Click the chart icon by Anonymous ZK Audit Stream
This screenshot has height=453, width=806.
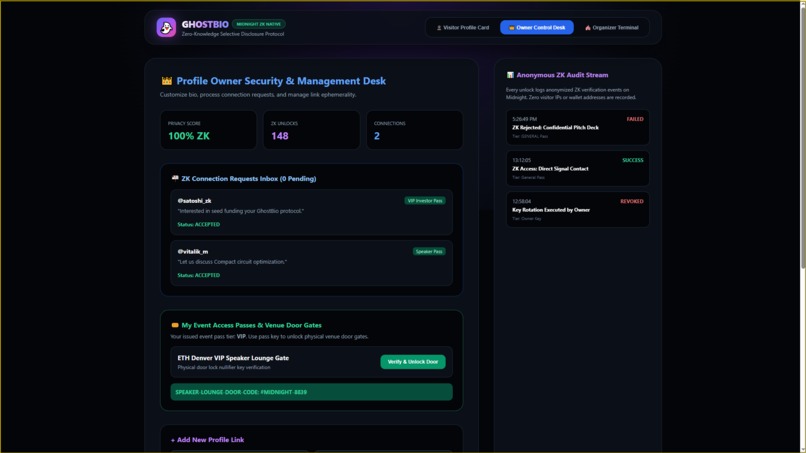(510, 75)
